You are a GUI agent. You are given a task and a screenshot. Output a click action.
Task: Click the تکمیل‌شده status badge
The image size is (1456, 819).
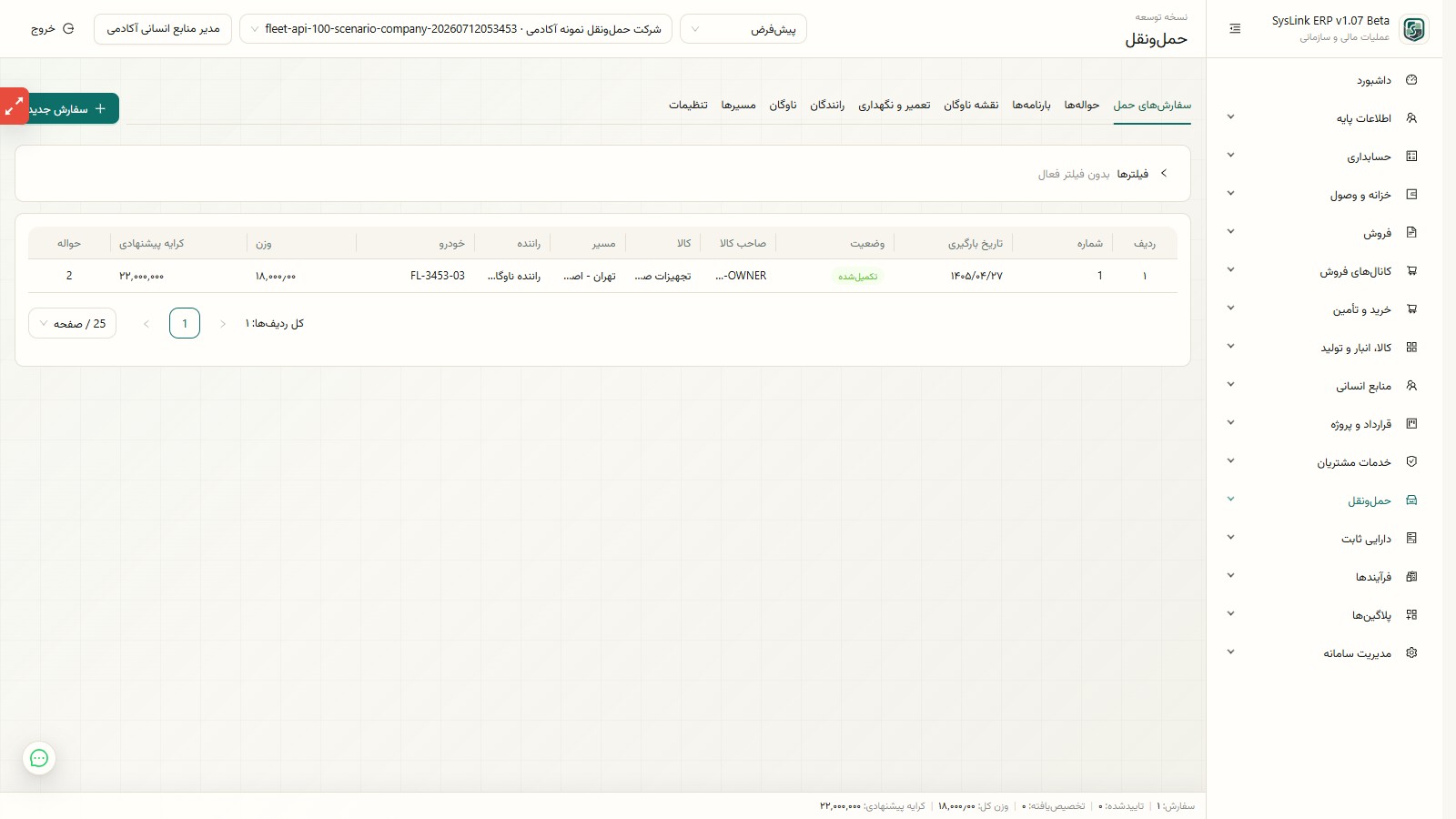[x=857, y=276]
